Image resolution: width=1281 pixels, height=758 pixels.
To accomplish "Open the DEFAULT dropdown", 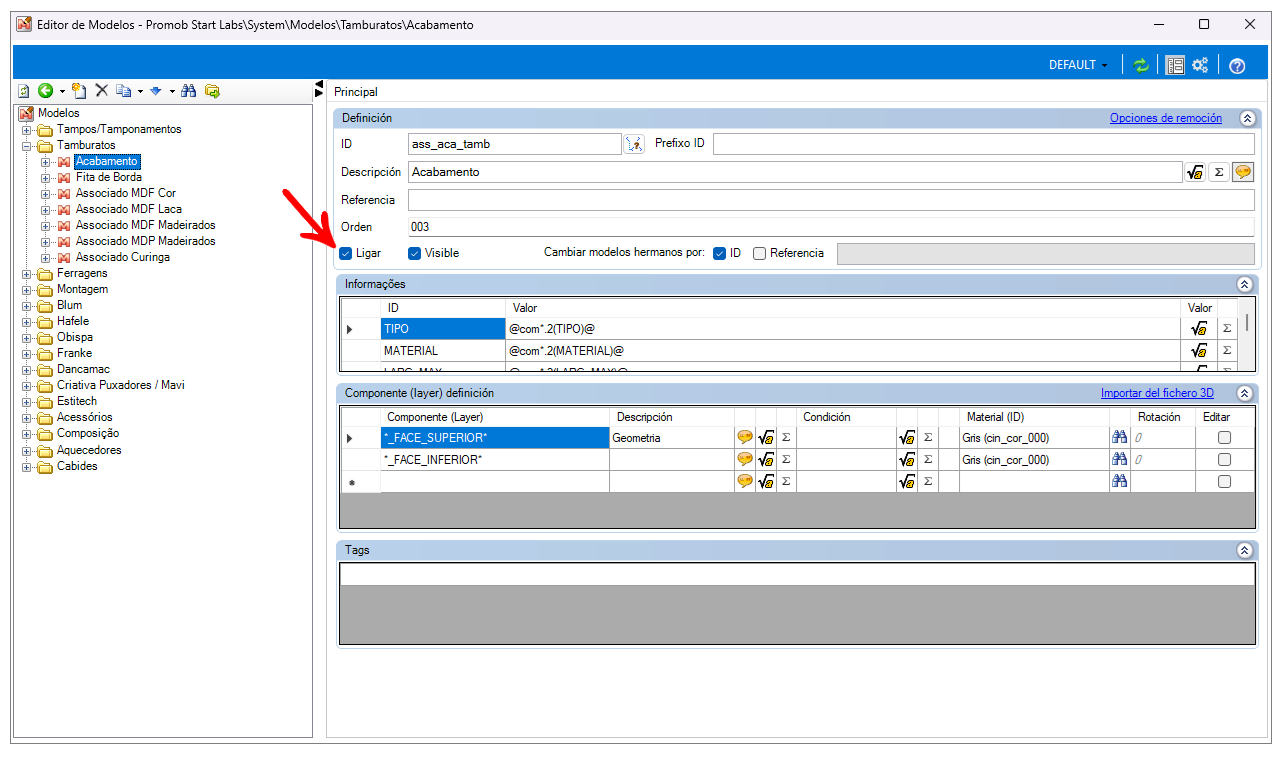I will [1078, 65].
